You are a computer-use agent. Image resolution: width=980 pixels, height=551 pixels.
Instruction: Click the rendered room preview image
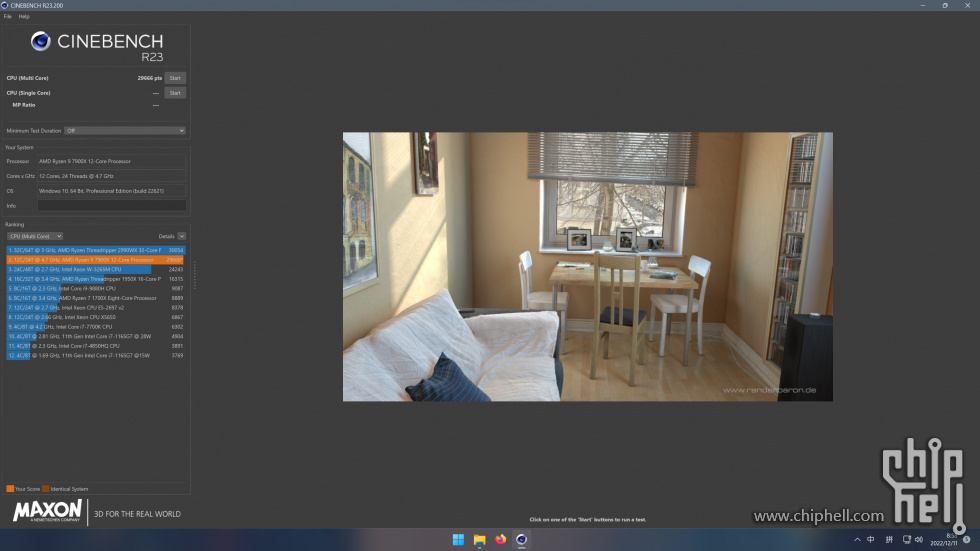(x=588, y=267)
